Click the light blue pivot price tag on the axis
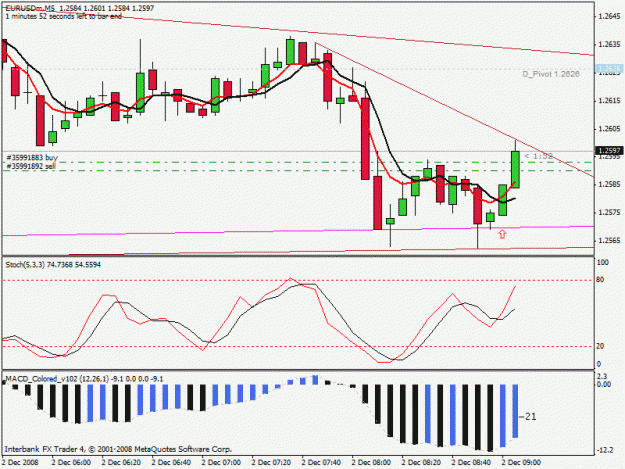This screenshot has height=469, width=625. pos(609,69)
